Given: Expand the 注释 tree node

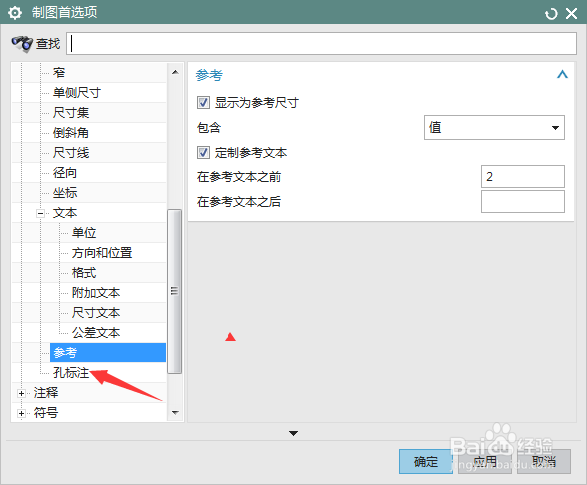Looking at the screenshot, I should click(x=21, y=393).
